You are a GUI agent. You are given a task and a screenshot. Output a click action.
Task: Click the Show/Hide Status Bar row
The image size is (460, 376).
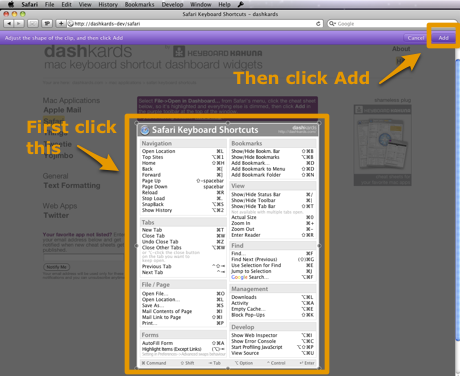(273, 194)
